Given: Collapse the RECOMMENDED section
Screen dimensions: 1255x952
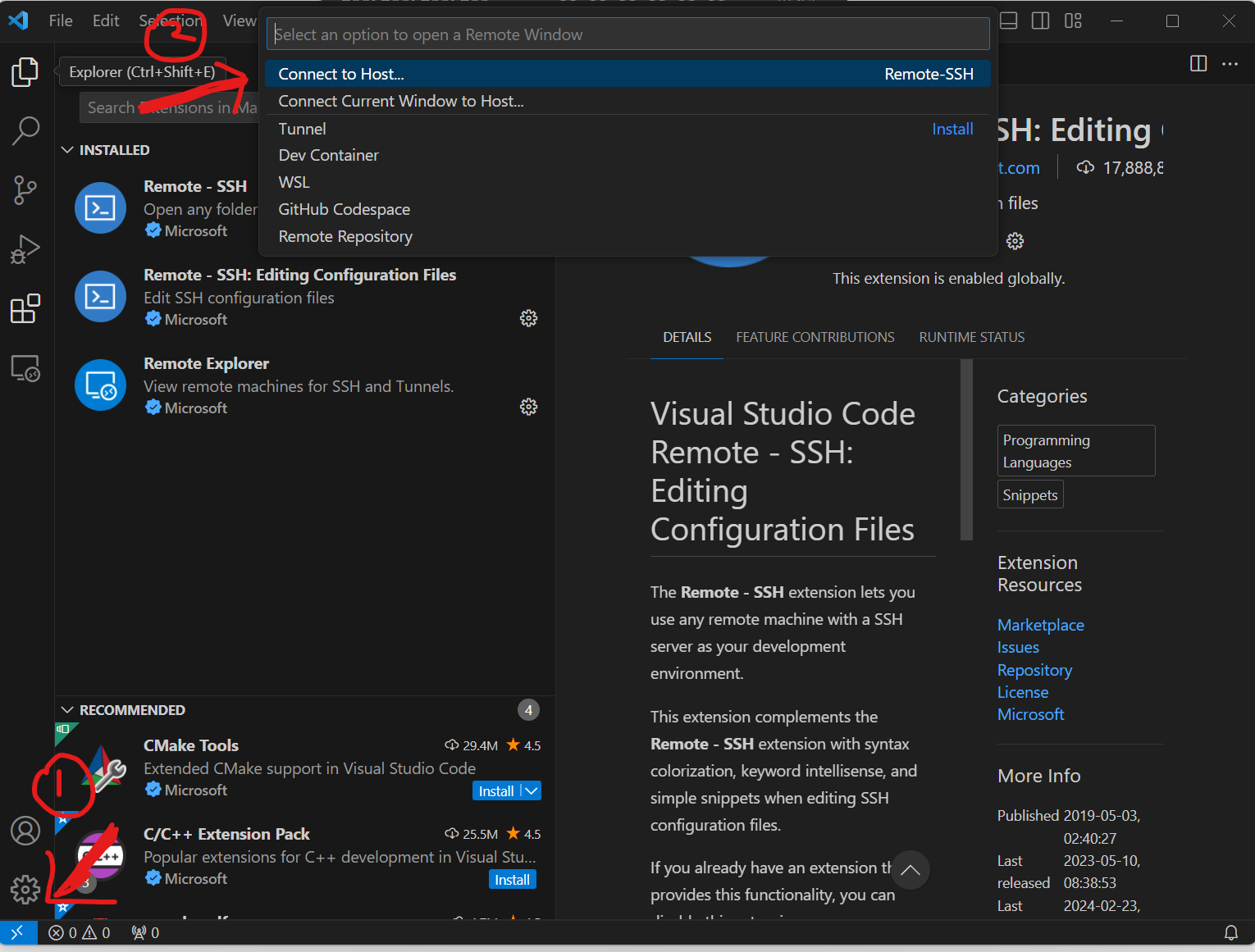Looking at the screenshot, I should click(x=67, y=710).
